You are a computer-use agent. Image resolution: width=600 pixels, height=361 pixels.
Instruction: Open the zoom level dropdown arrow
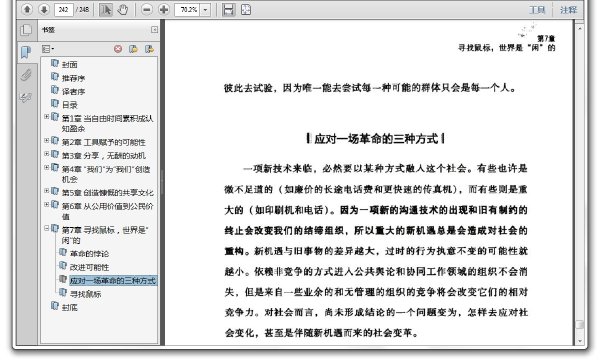205,10
